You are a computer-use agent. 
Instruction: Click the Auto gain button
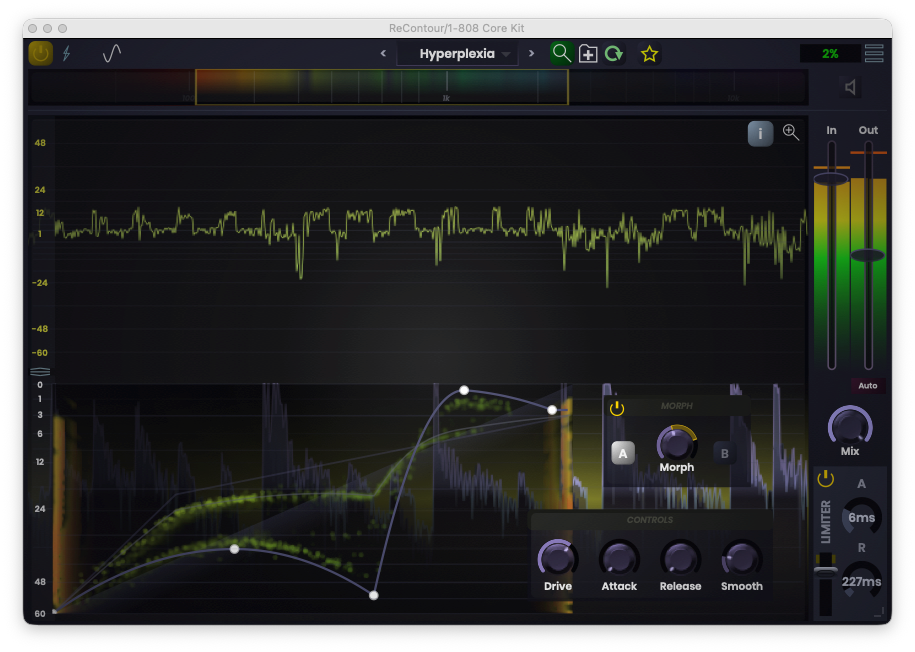tap(867, 385)
